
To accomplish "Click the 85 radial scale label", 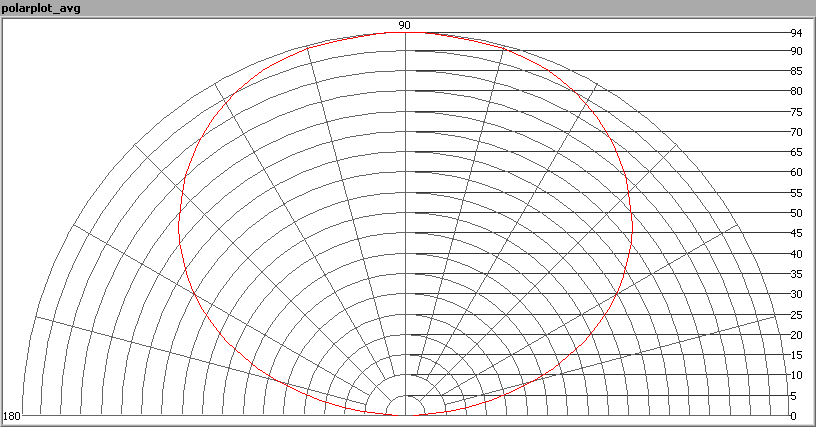I will [795, 71].
